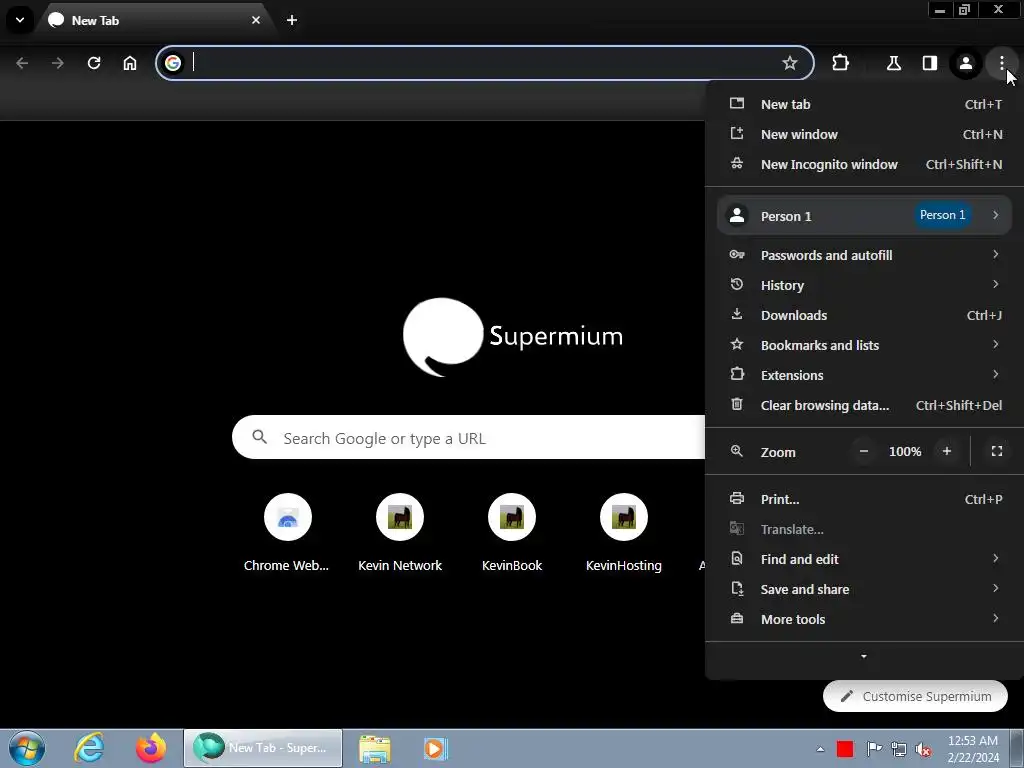Select Clear browsing data menu item

[x=865, y=406]
